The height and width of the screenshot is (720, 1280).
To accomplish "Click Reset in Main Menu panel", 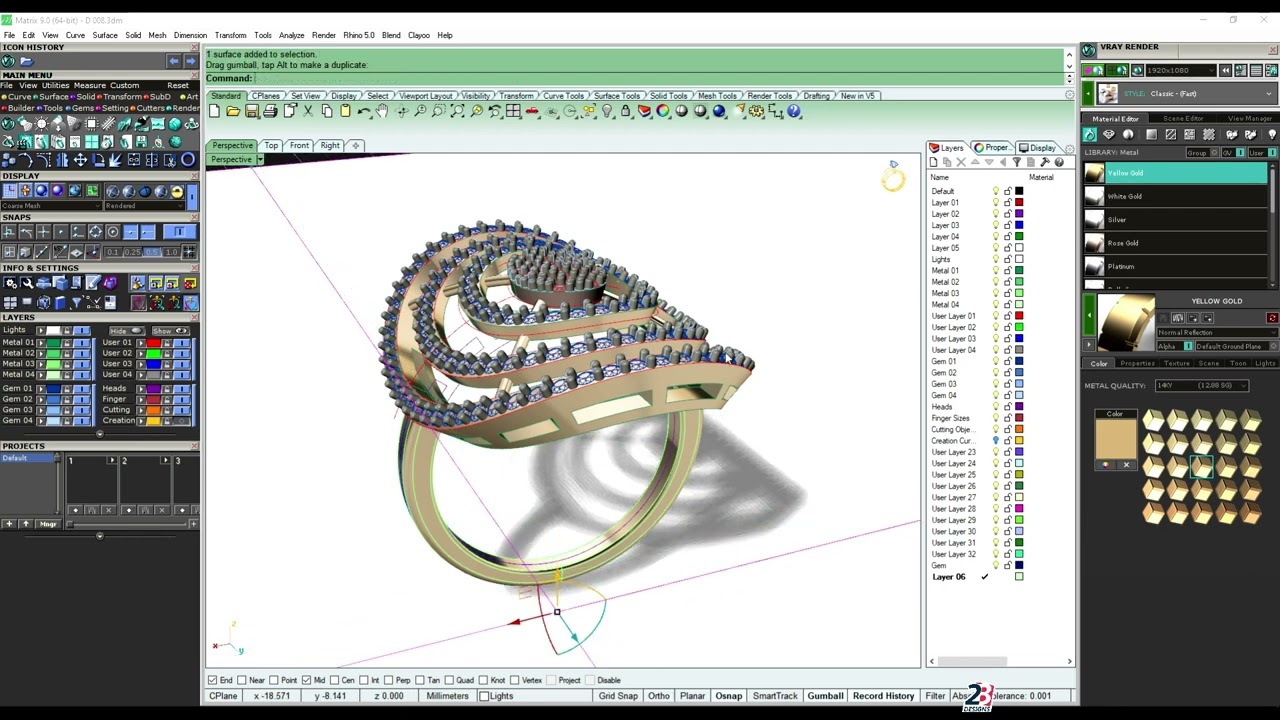I will click(178, 85).
